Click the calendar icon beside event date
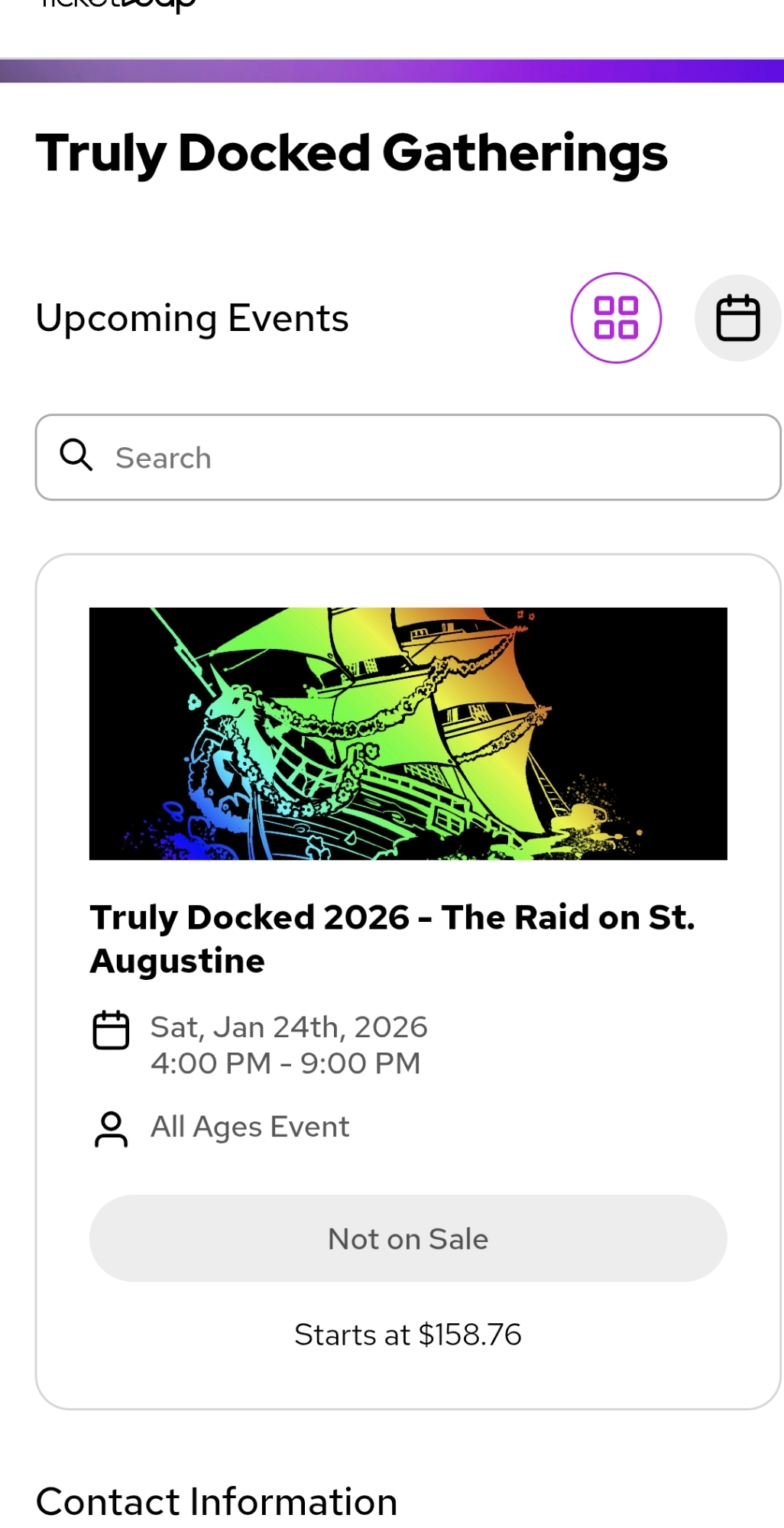This screenshot has width=784, height=1528. (x=111, y=1030)
